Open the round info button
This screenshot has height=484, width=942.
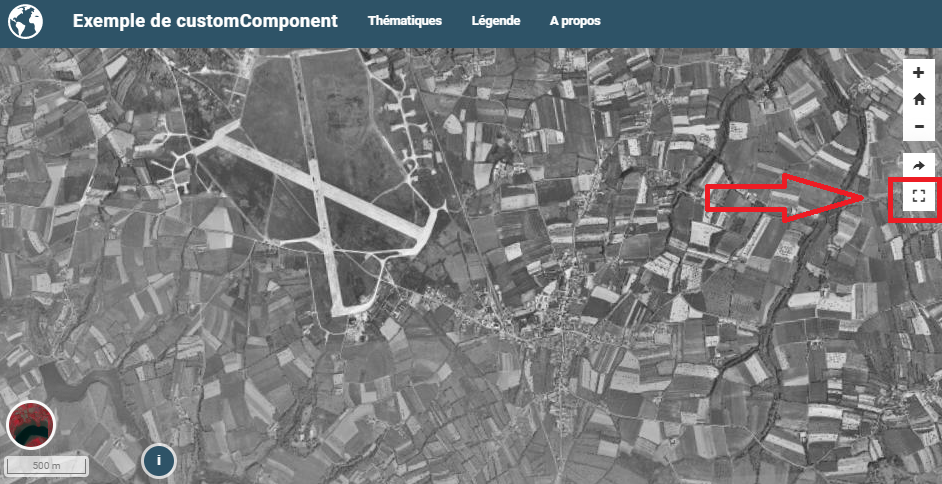pyautogui.click(x=159, y=461)
